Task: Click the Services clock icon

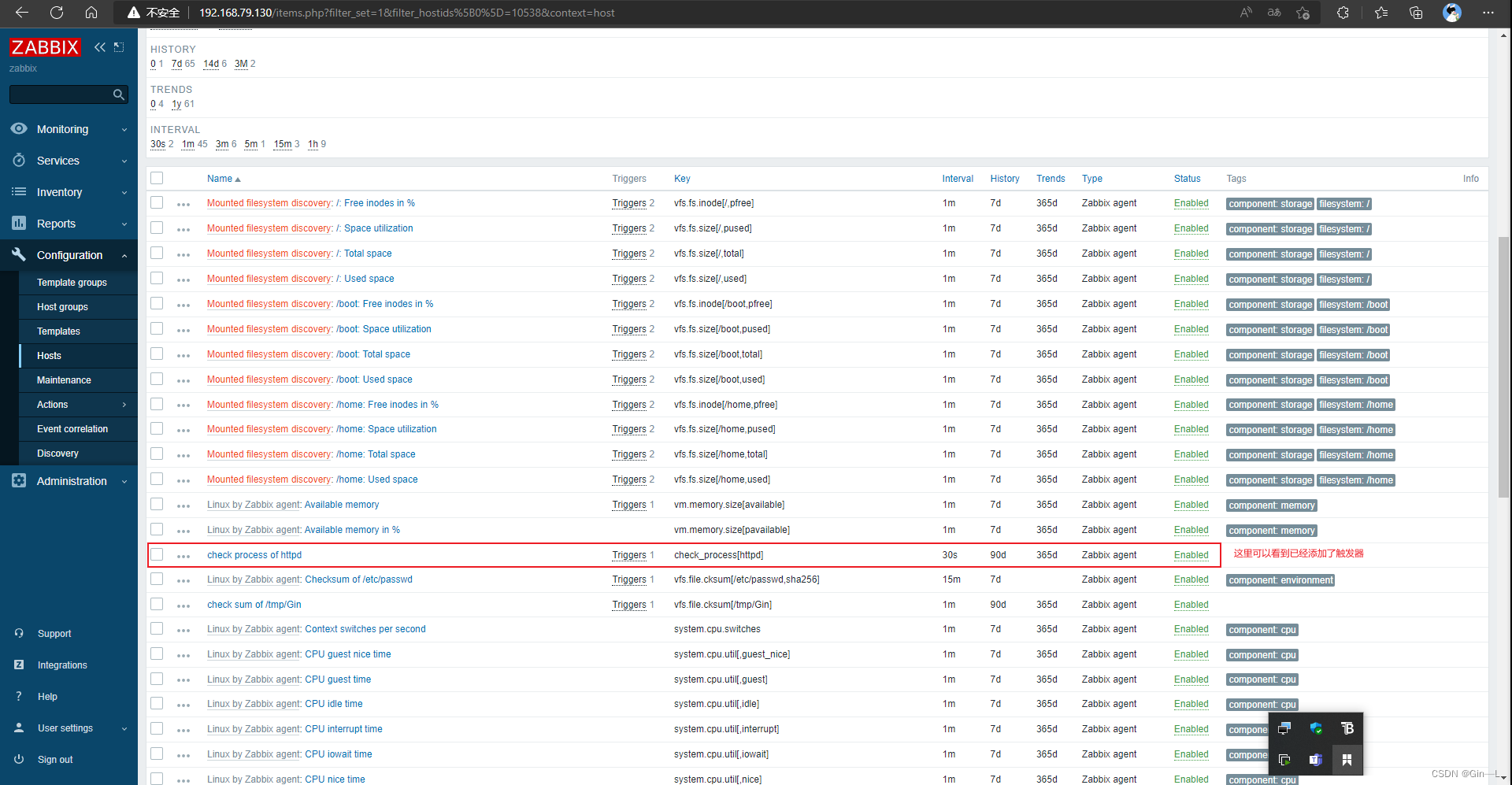Action: pos(19,160)
